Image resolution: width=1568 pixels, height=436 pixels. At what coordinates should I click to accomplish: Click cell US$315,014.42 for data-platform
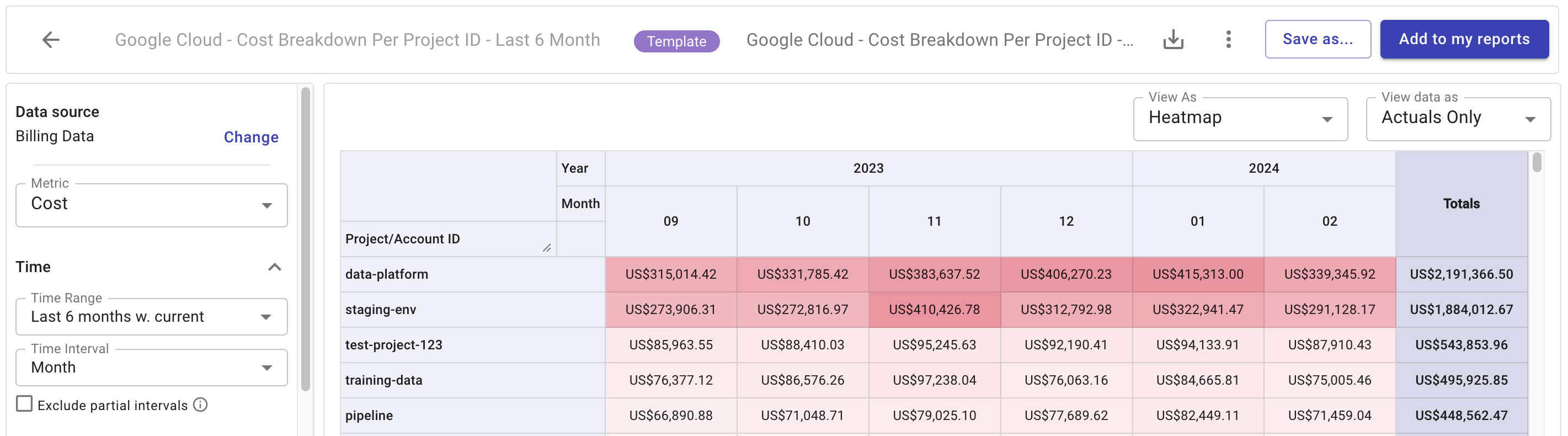(671, 274)
